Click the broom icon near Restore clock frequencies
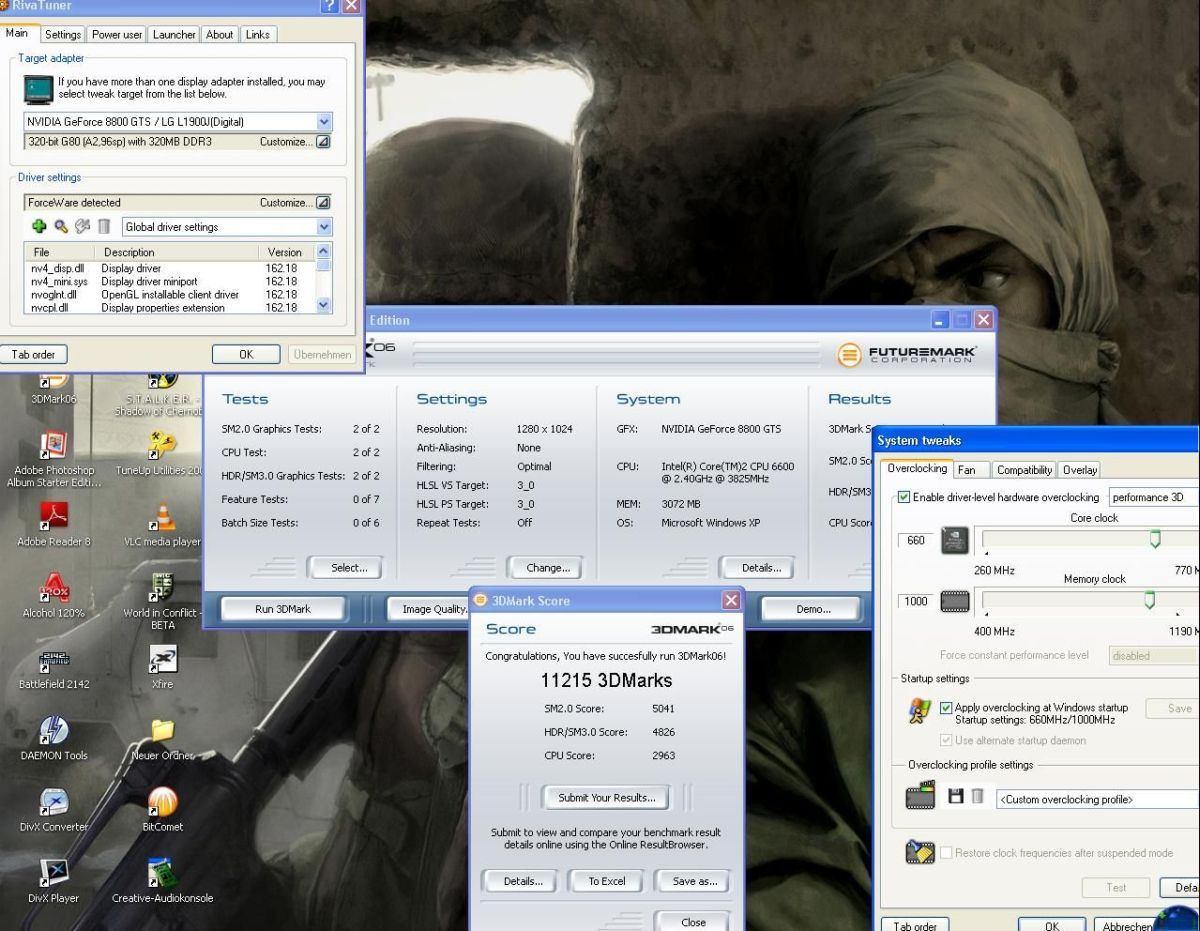The width and height of the screenshot is (1200, 931). [x=919, y=852]
